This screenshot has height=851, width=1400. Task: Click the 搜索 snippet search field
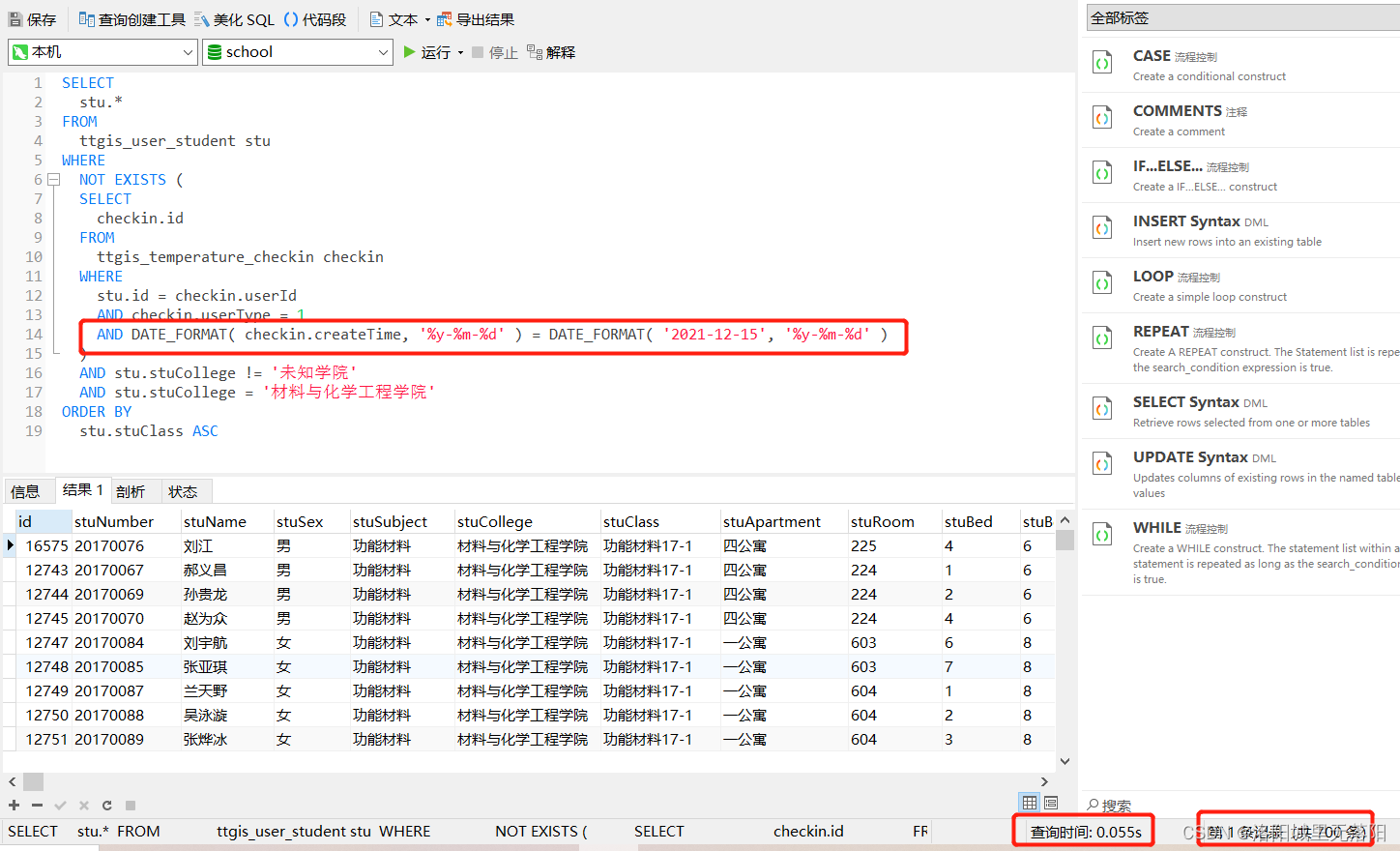click(1242, 805)
